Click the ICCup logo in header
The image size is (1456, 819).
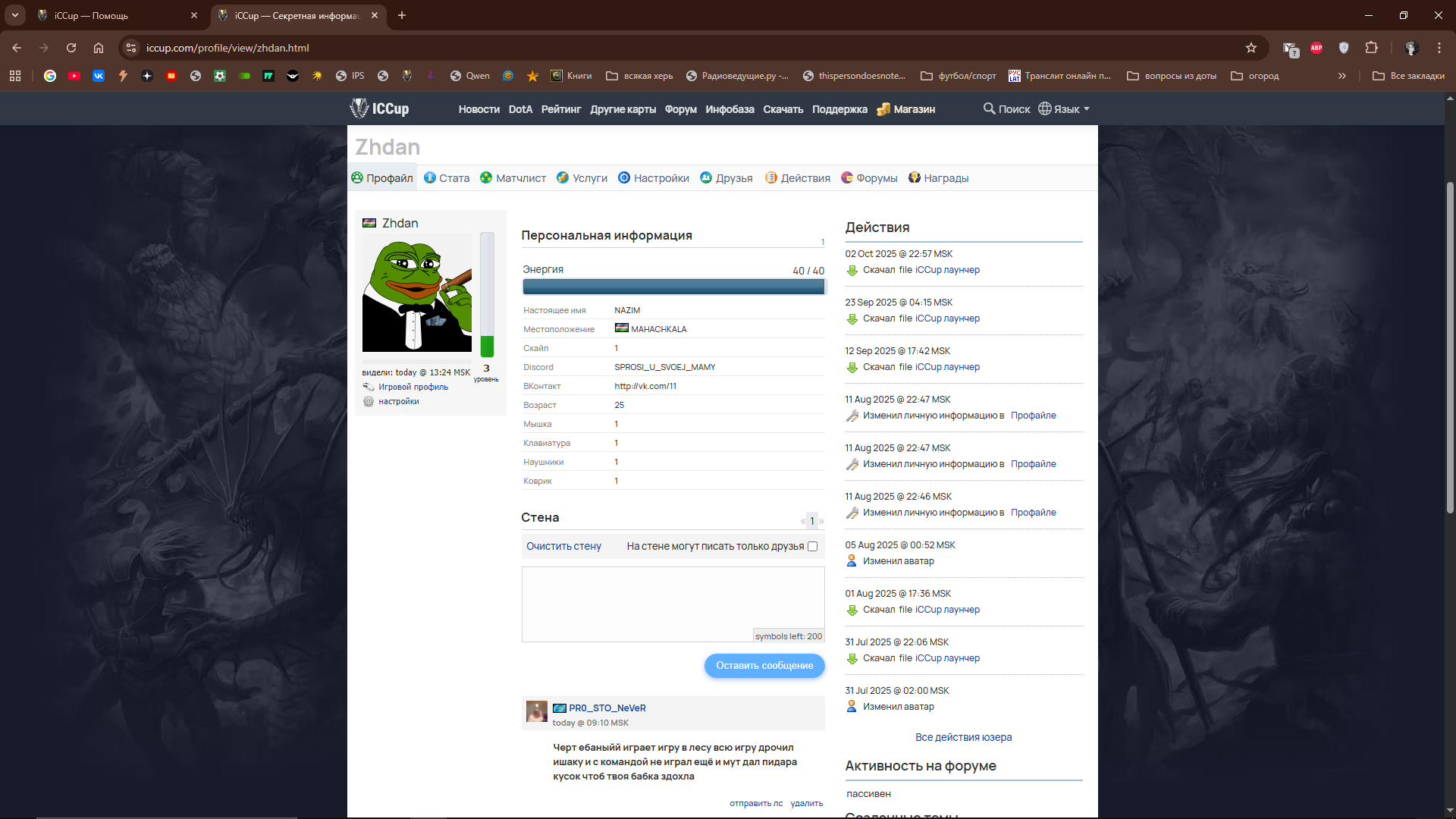(379, 108)
